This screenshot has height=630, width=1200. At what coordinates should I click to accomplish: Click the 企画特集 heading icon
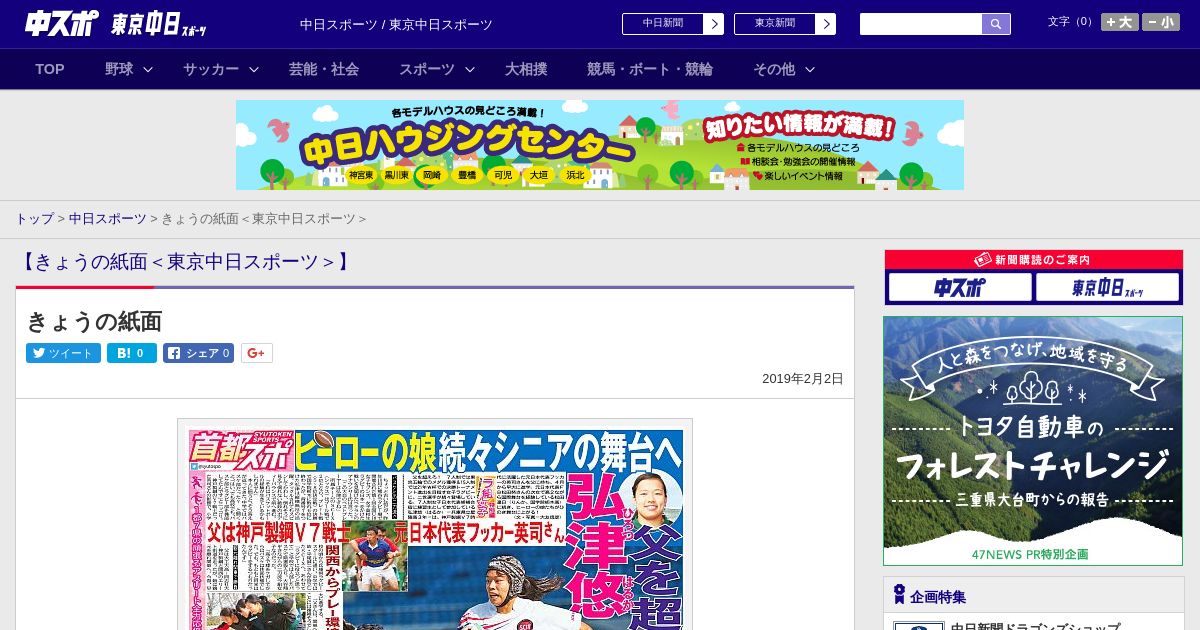click(x=899, y=595)
